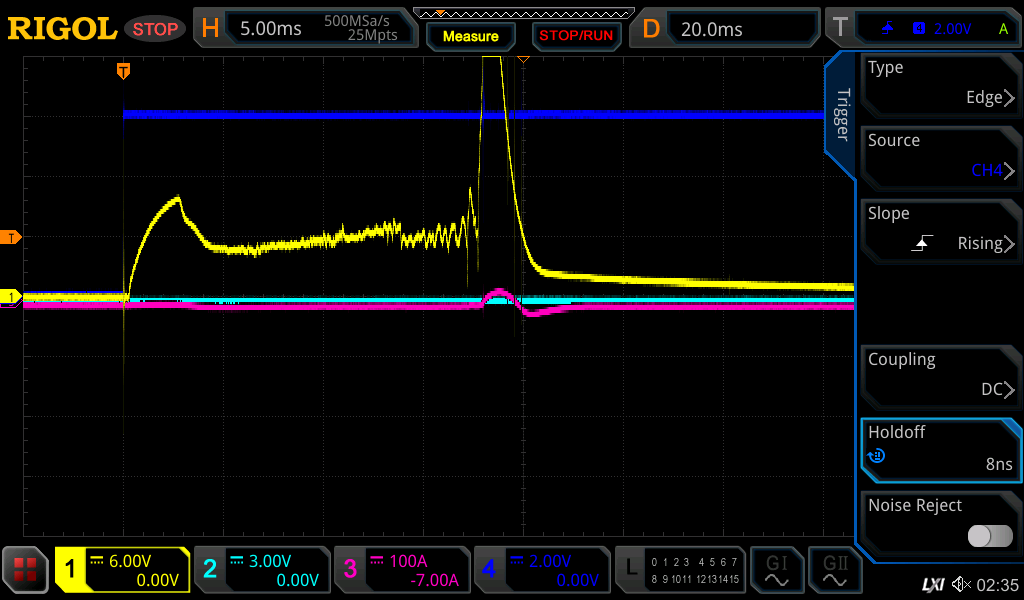Expand the Coupling DC option list

click(940, 375)
